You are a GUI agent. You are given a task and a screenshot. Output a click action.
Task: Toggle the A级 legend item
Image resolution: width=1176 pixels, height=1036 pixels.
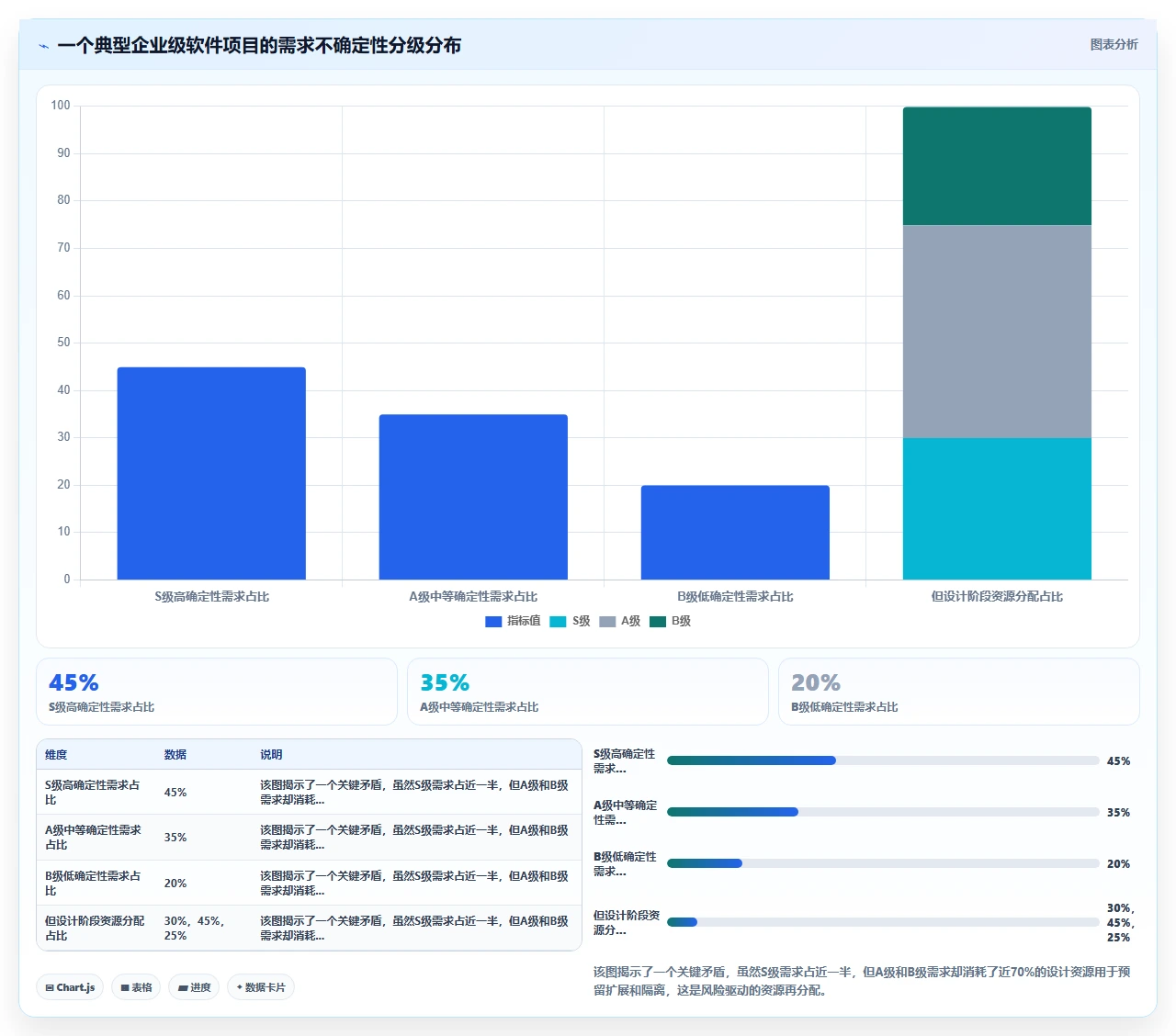click(x=619, y=622)
